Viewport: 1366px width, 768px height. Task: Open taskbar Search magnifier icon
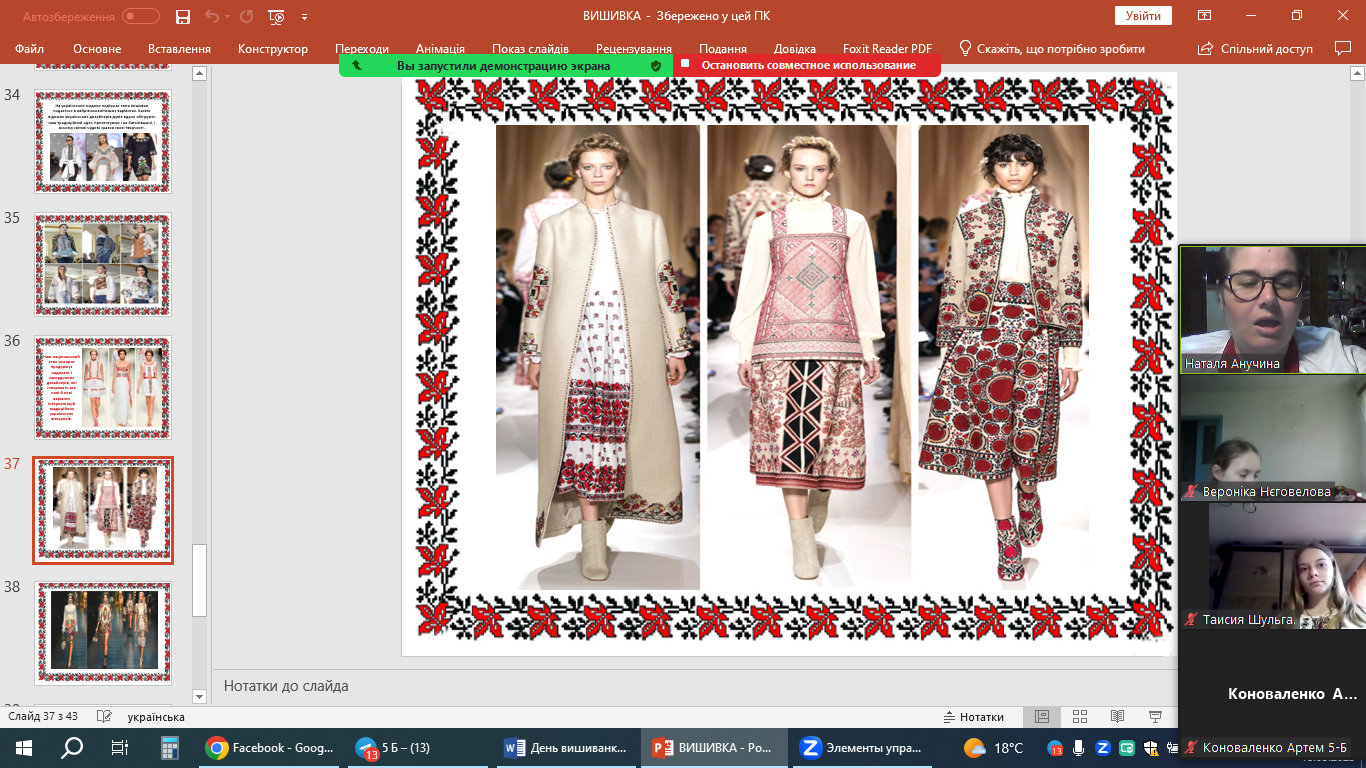coord(72,748)
